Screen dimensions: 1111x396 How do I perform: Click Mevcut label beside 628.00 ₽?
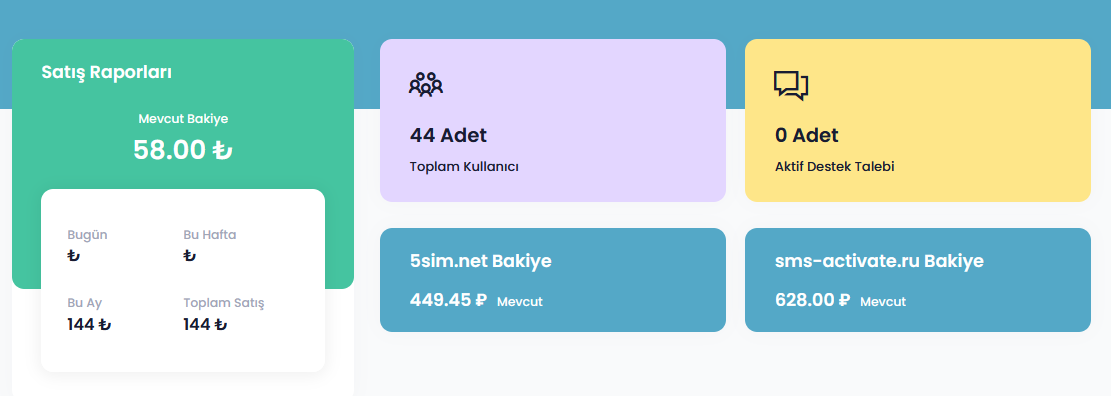pyautogui.click(x=883, y=302)
